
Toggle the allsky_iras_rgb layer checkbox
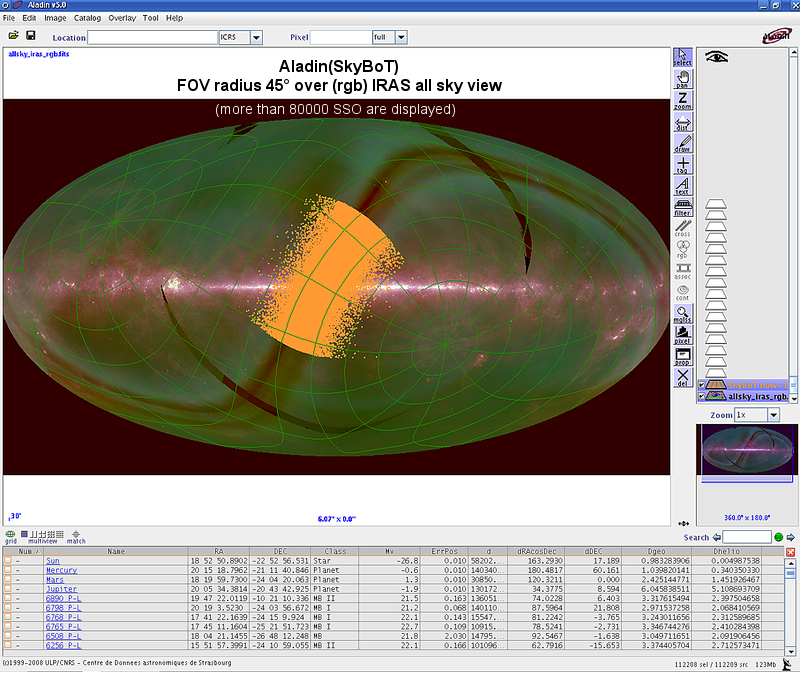point(703,397)
